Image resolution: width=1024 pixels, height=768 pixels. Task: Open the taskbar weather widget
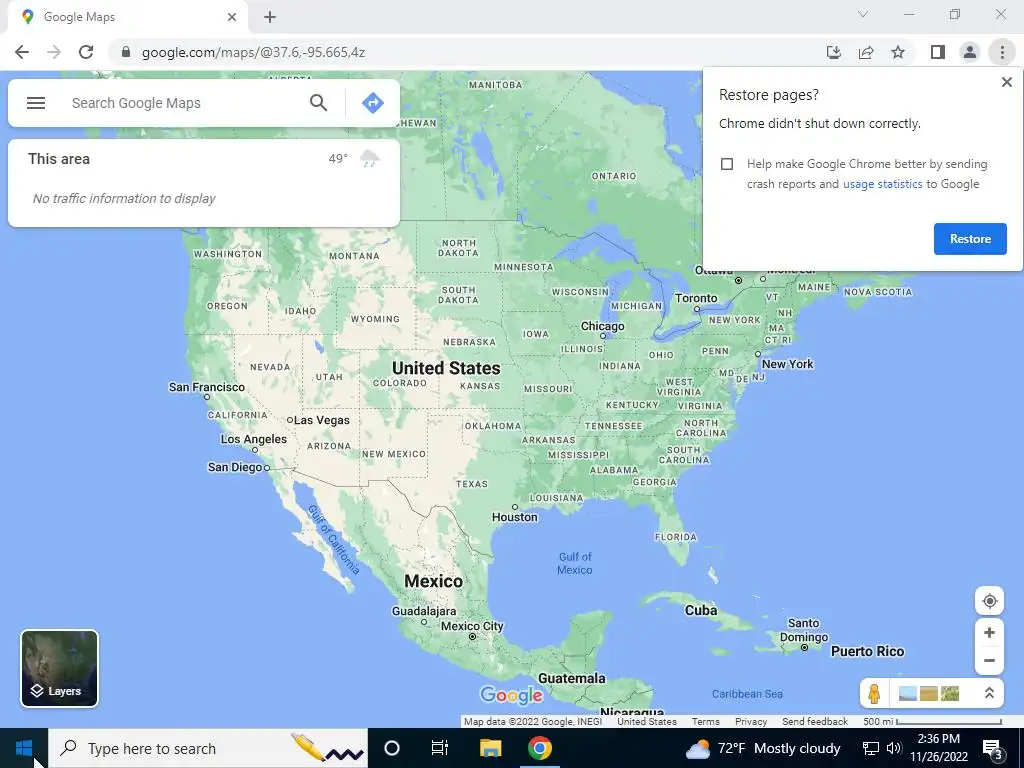(763, 748)
